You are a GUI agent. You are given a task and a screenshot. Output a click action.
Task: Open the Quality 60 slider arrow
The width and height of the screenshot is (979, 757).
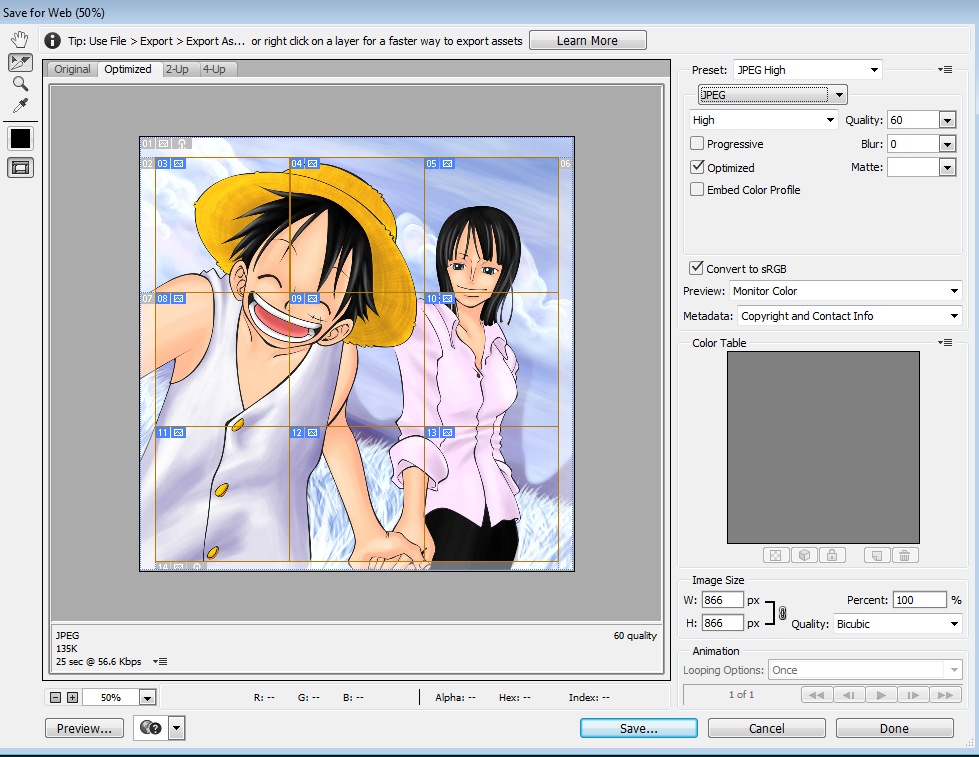click(x=947, y=120)
